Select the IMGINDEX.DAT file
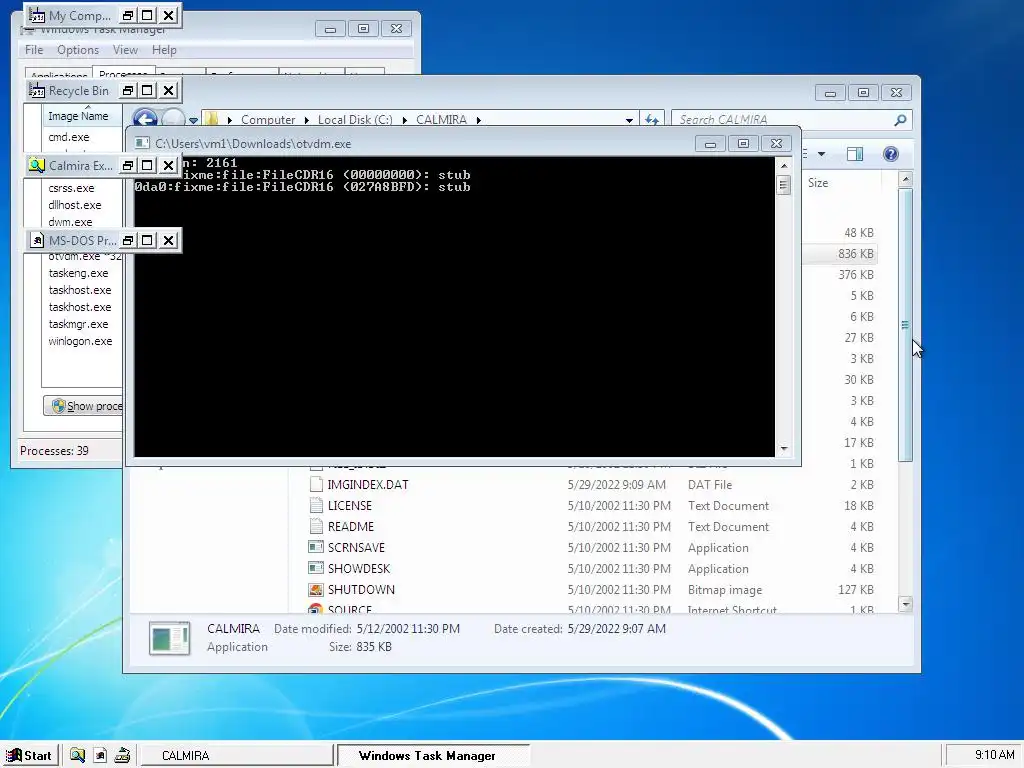1024x768 pixels. pyautogui.click(x=368, y=485)
